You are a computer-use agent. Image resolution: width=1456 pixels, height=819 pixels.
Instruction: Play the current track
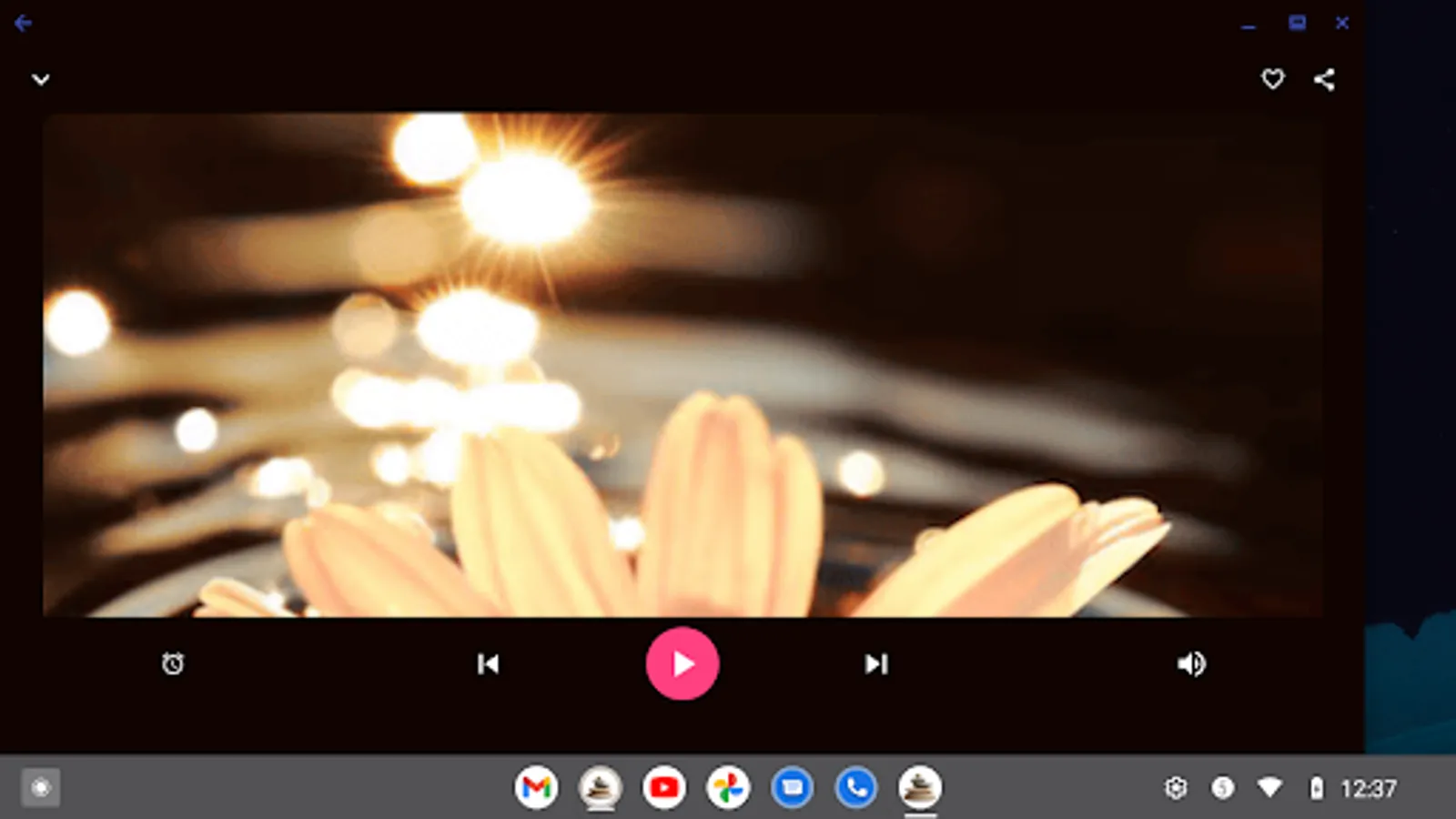(682, 664)
